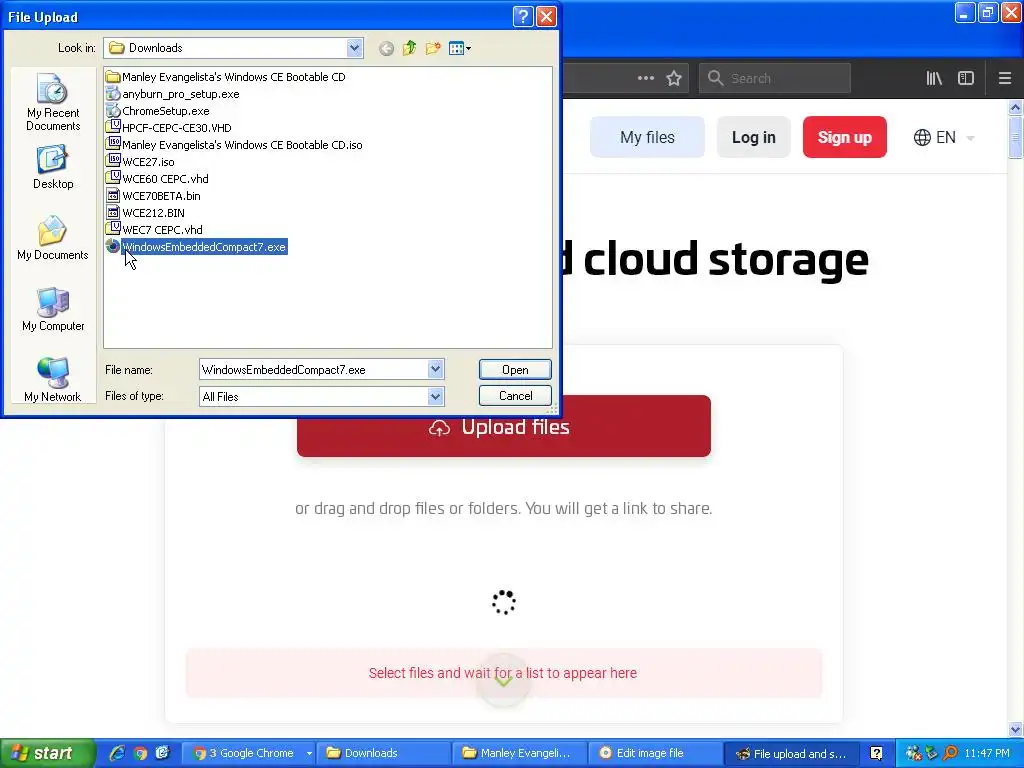The width and height of the screenshot is (1024, 768).
Task: Click the page scrollbar up arrow
Action: pos(1016,107)
